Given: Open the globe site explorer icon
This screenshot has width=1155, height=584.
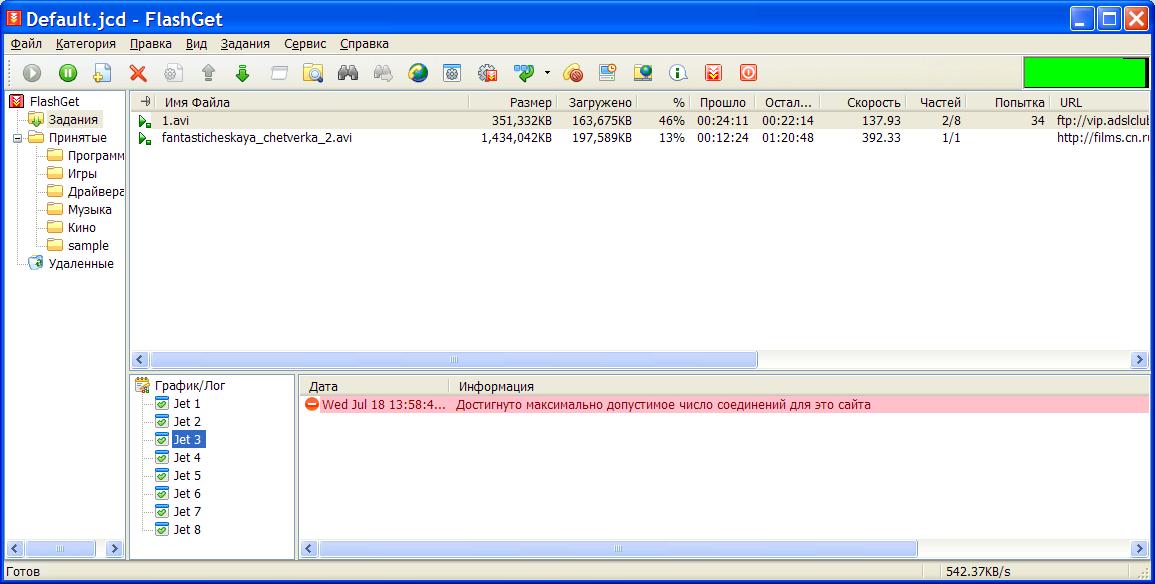Looking at the screenshot, I should point(418,73).
